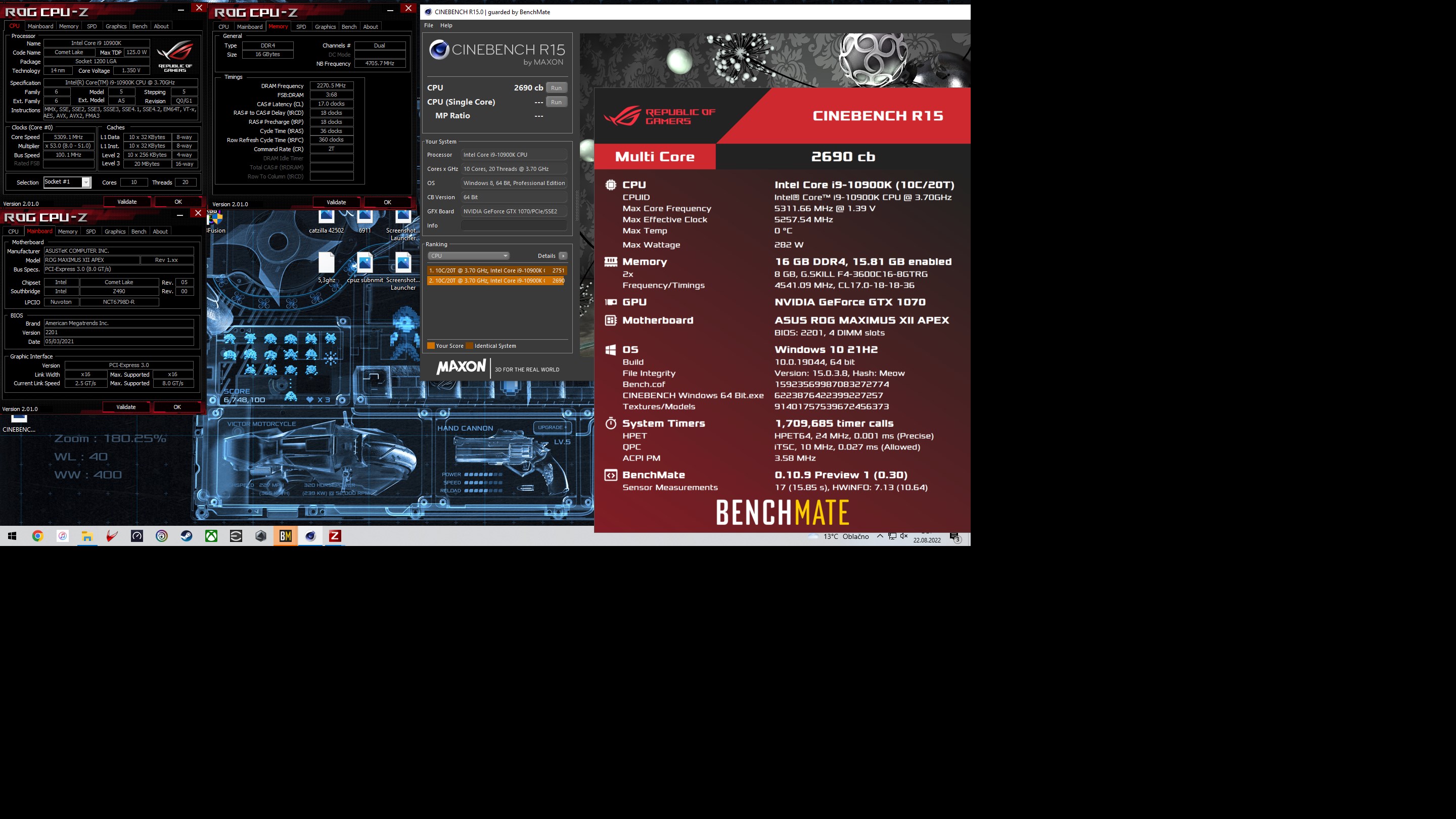Click OK in the Mainboard CPU-Z window
1456x819 pixels.
[177, 407]
